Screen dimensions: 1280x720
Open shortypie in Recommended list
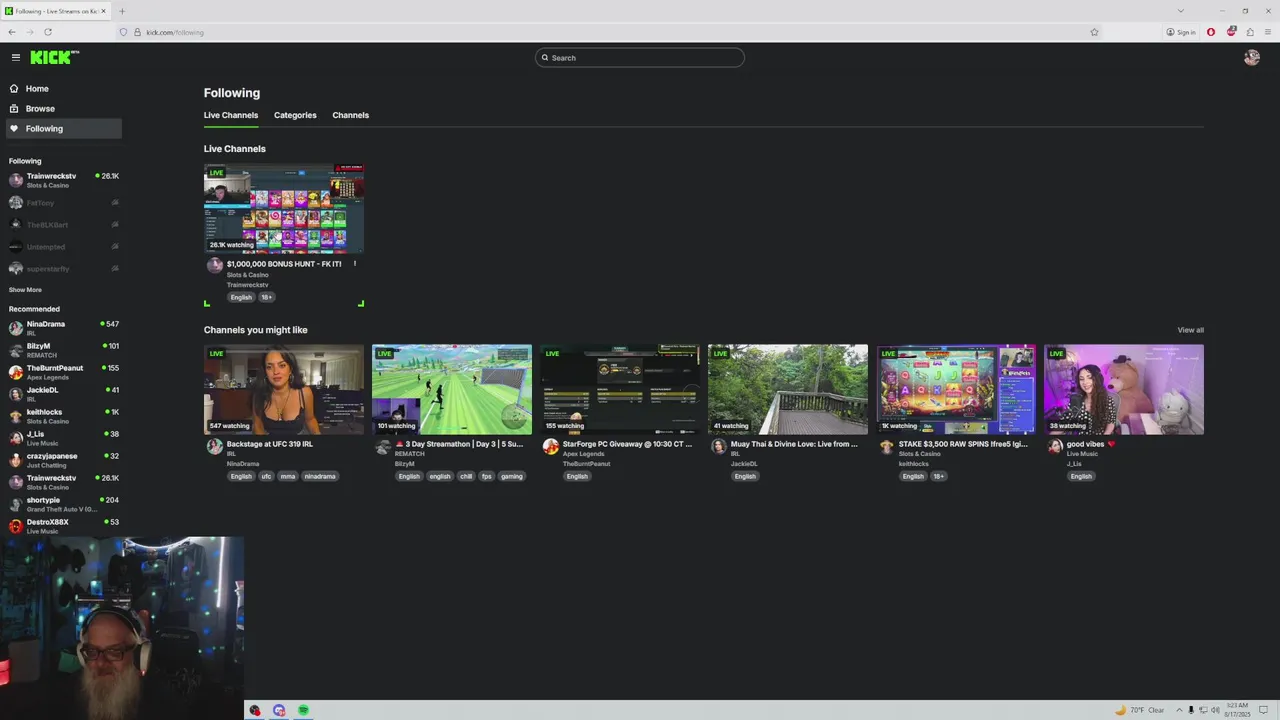[x=63, y=504]
